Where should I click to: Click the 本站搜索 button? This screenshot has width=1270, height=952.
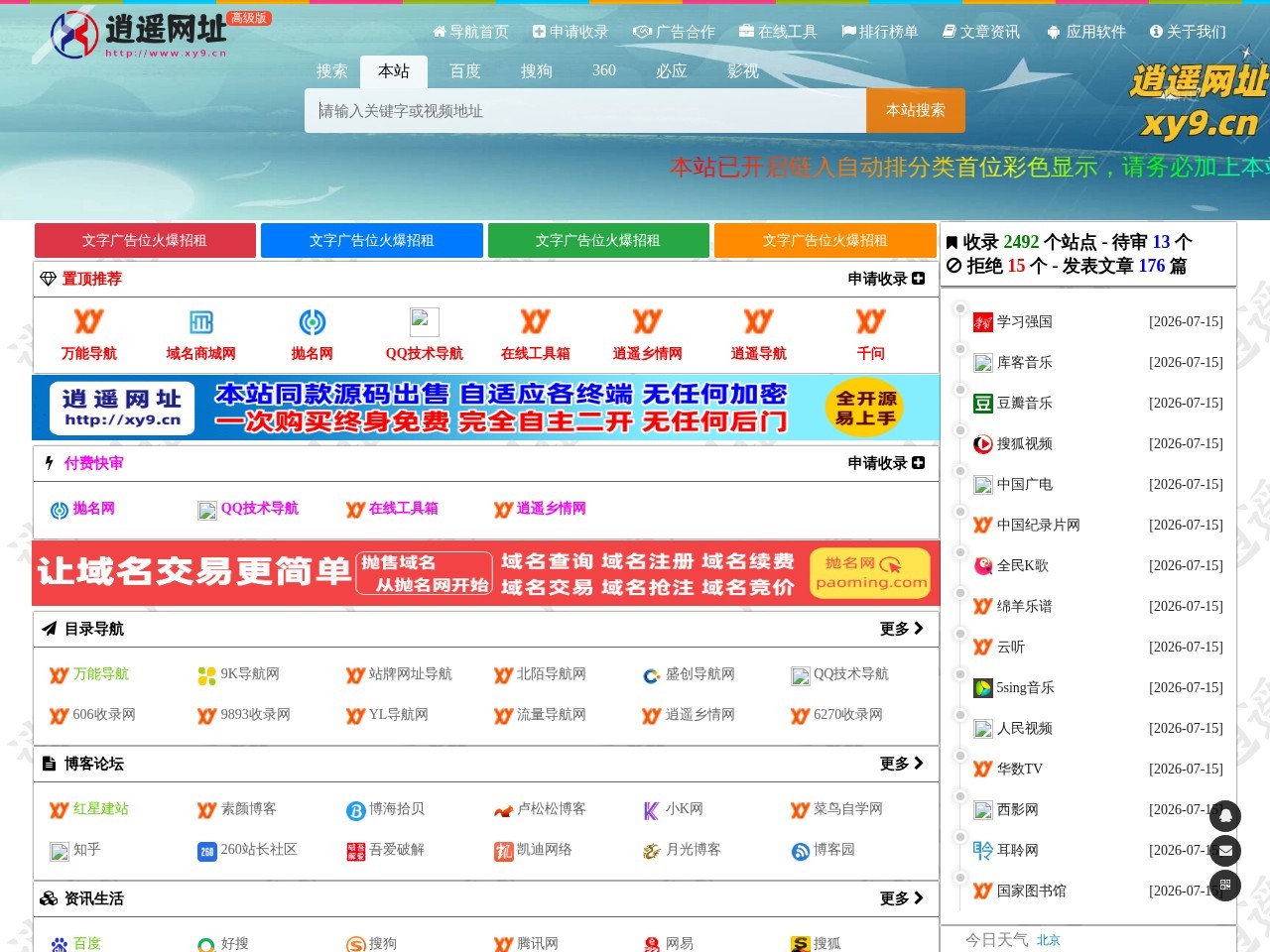[x=916, y=110]
